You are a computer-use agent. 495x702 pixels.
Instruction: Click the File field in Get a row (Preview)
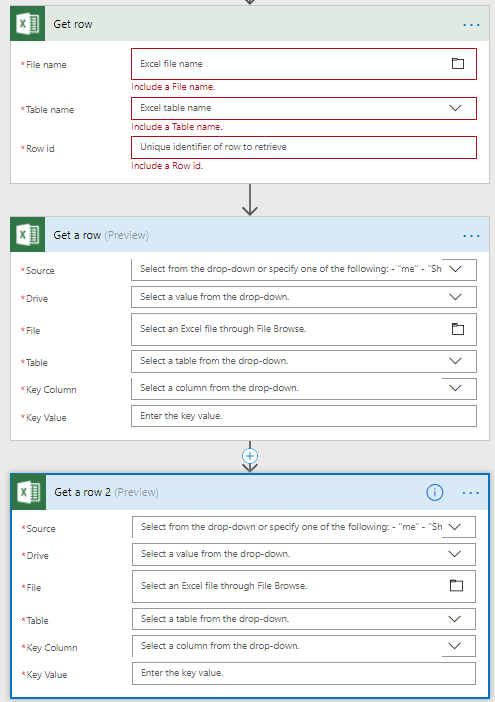click(x=303, y=330)
